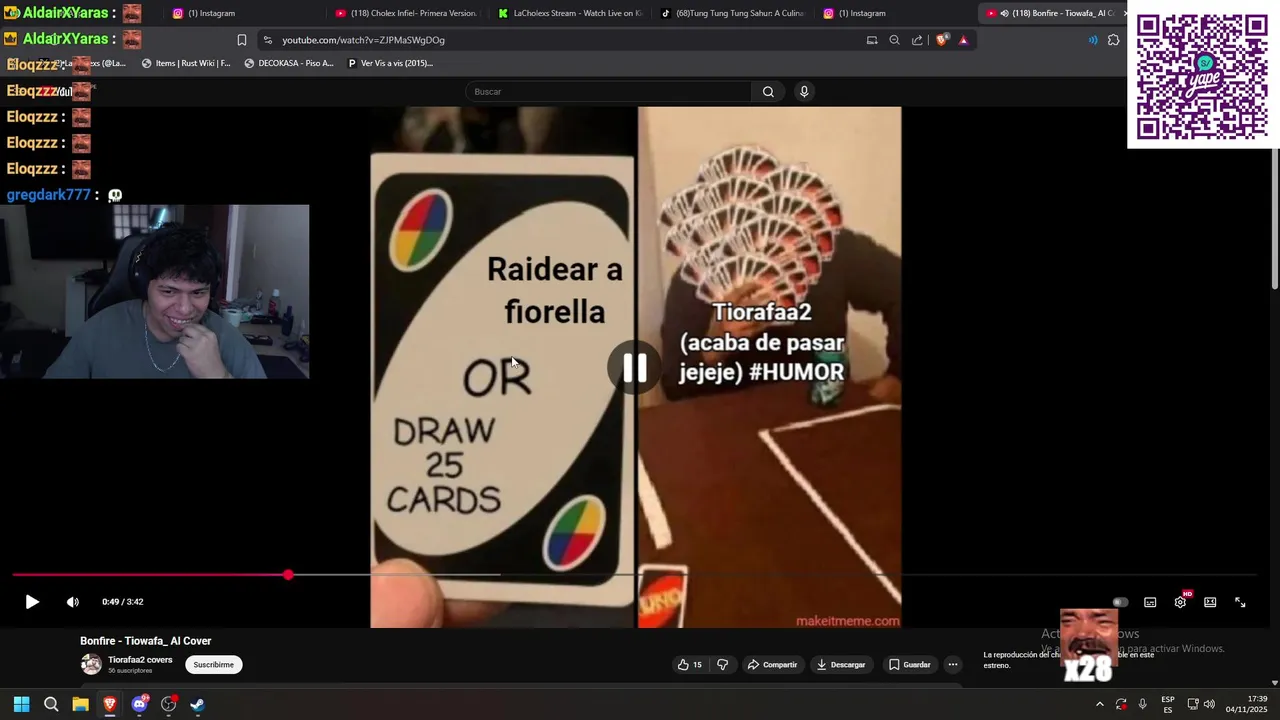Toggle the autoplay switch in player
Image resolution: width=1280 pixels, height=720 pixels.
coord(1120,602)
